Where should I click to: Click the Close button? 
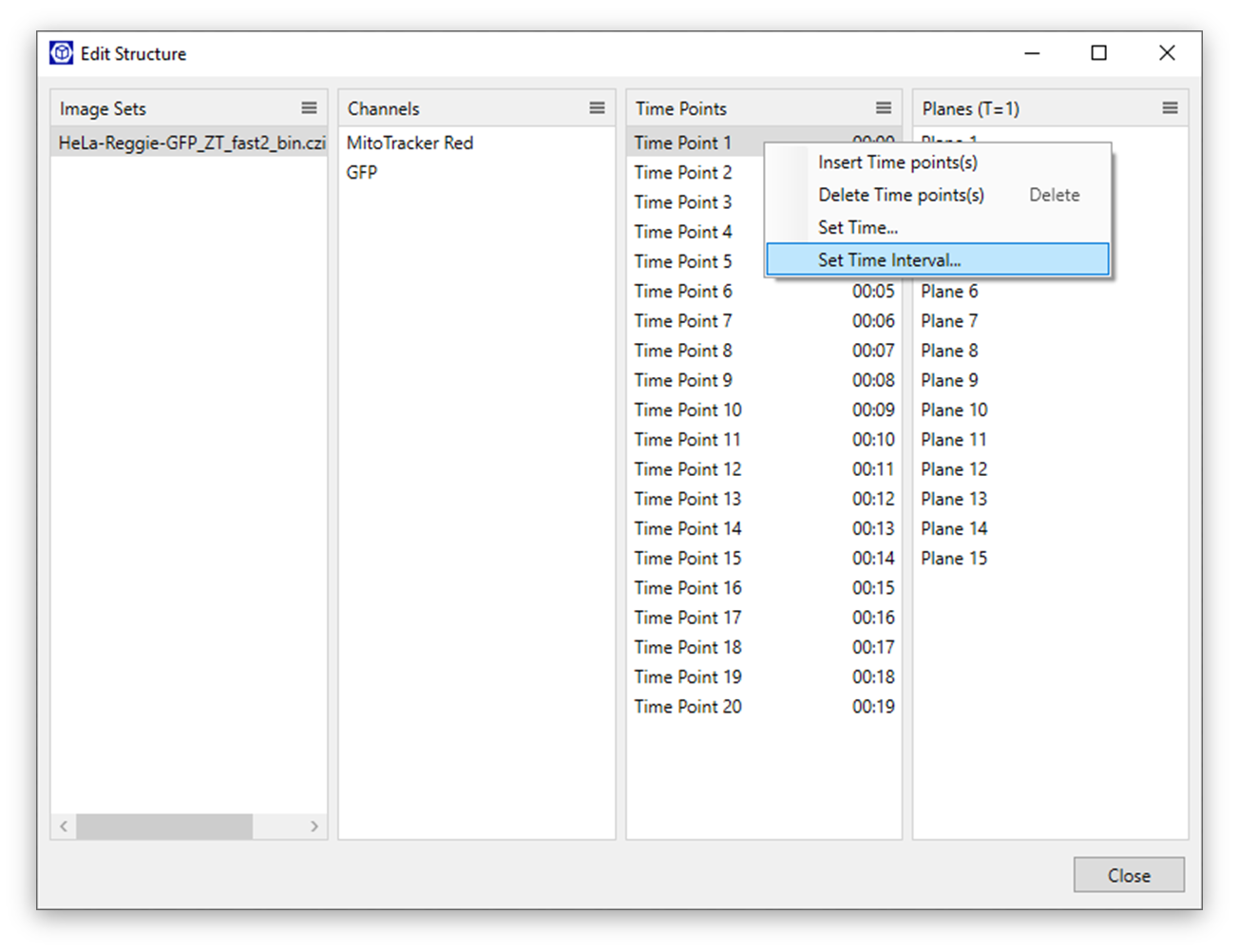1129,874
